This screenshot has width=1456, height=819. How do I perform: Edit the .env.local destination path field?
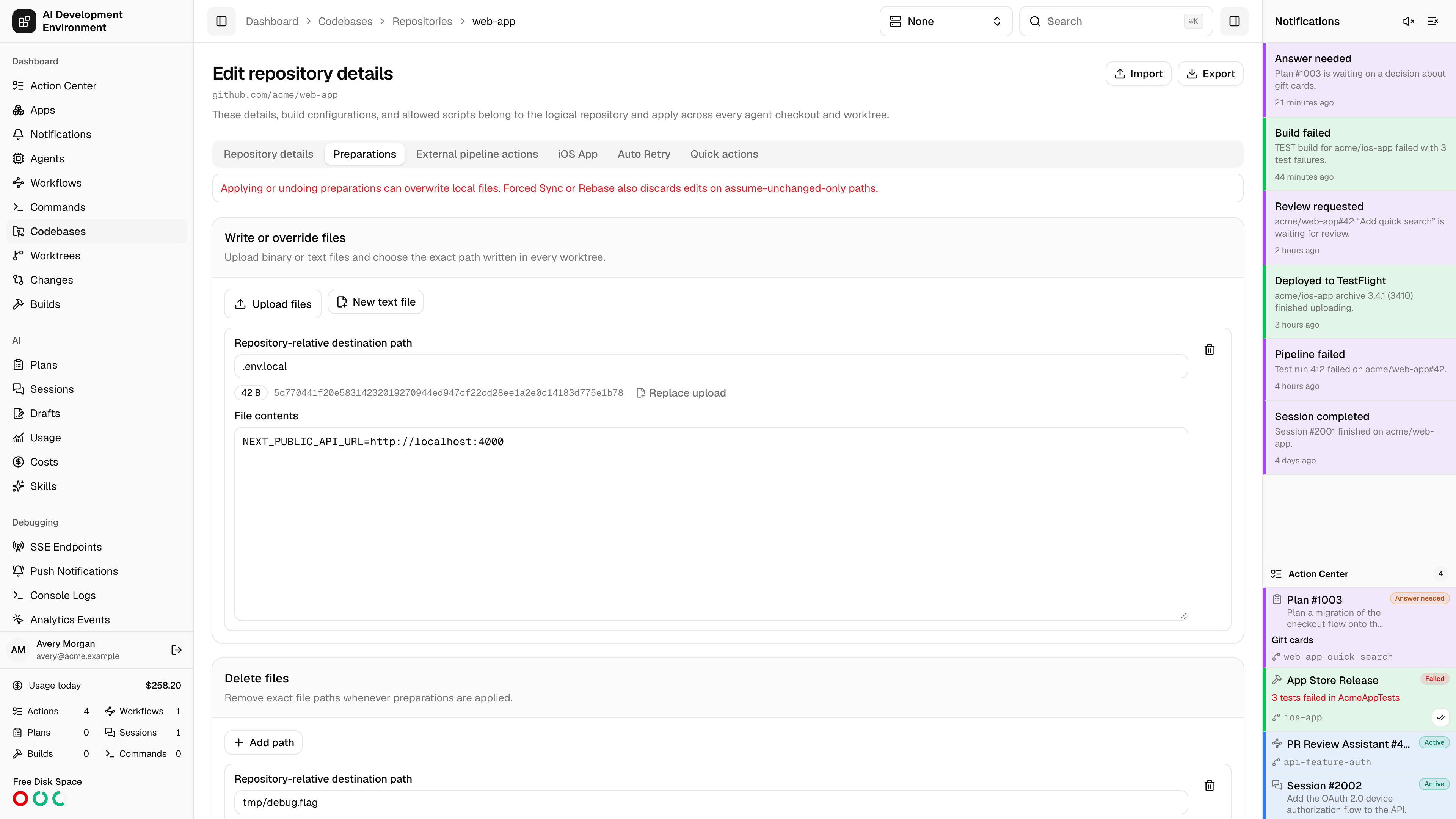711,366
